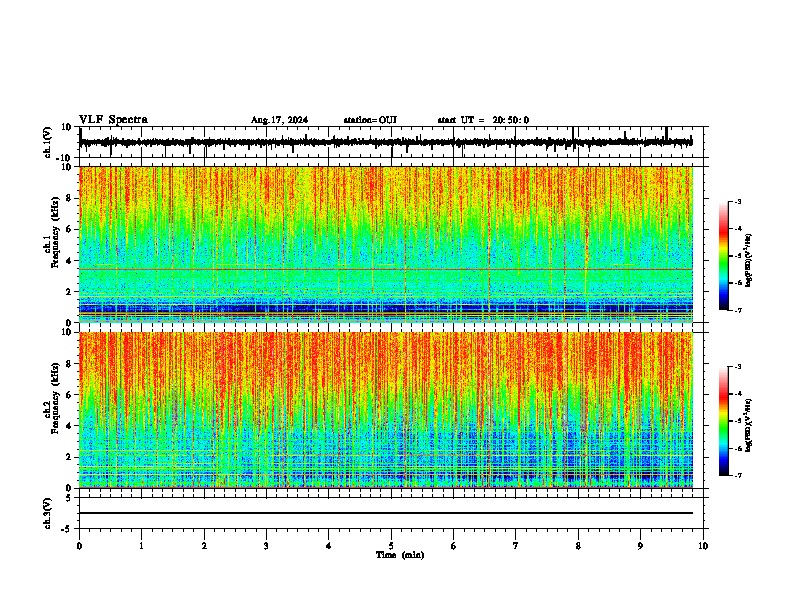Click time axis tick label "4"
Screen dimensions: 792x612
(329, 546)
